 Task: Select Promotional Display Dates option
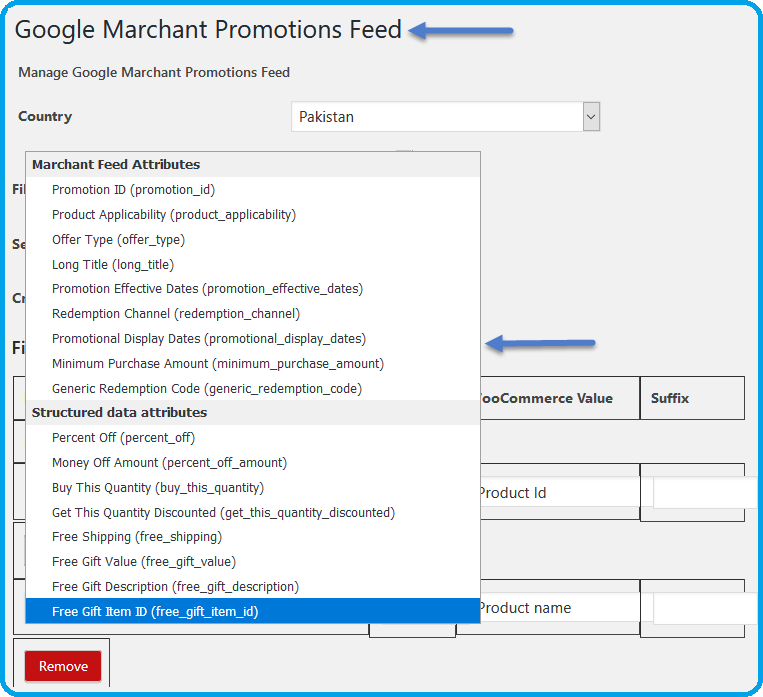click(x=253, y=338)
